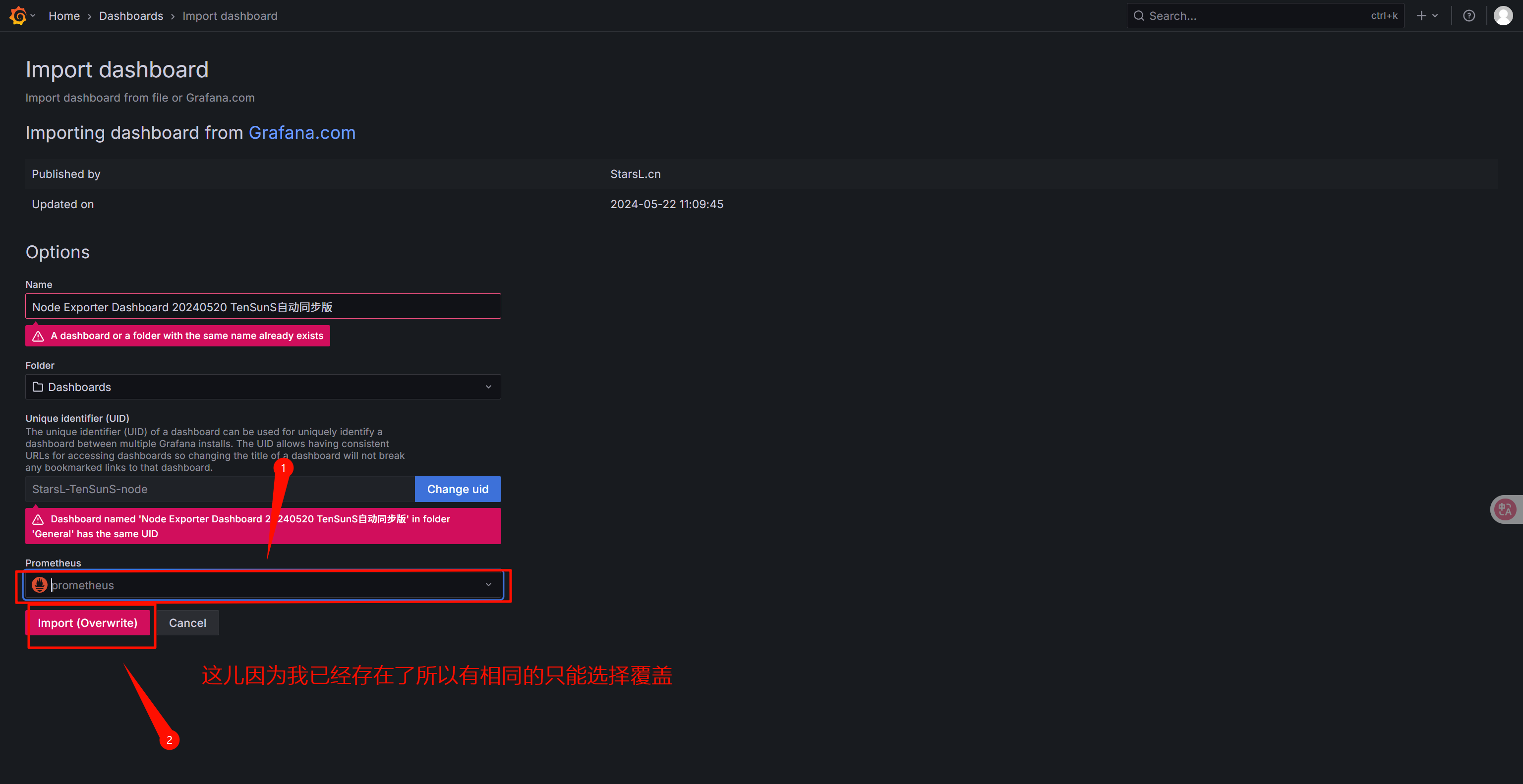The width and height of the screenshot is (1523, 784).
Task: Open the help question mark icon
Action: (x=1468, y=16)
